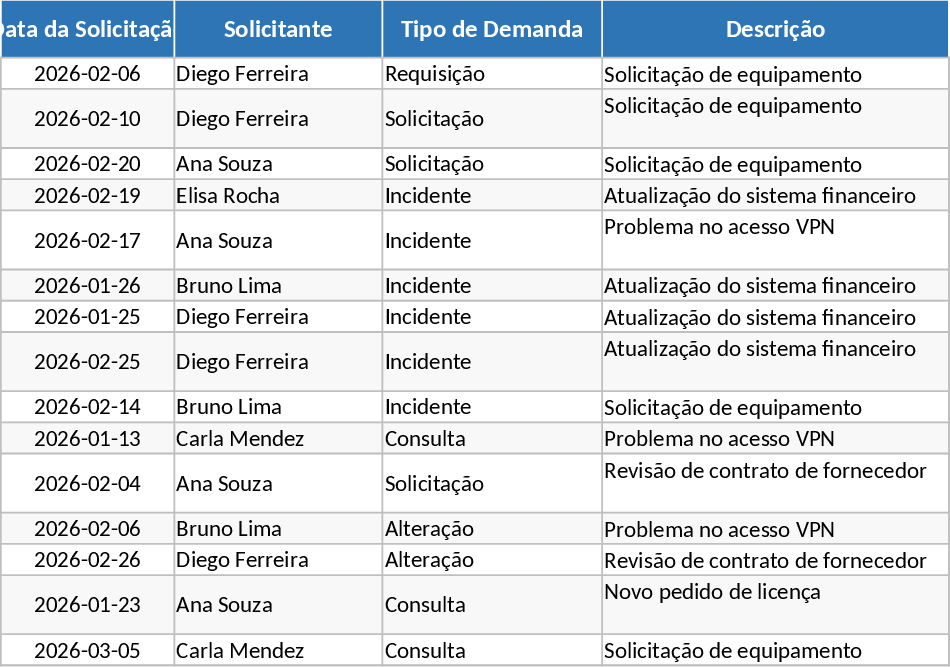Select the date cell 2026-01-23
The width and height of the screenshot is (950, 667).
coord(87,605)
